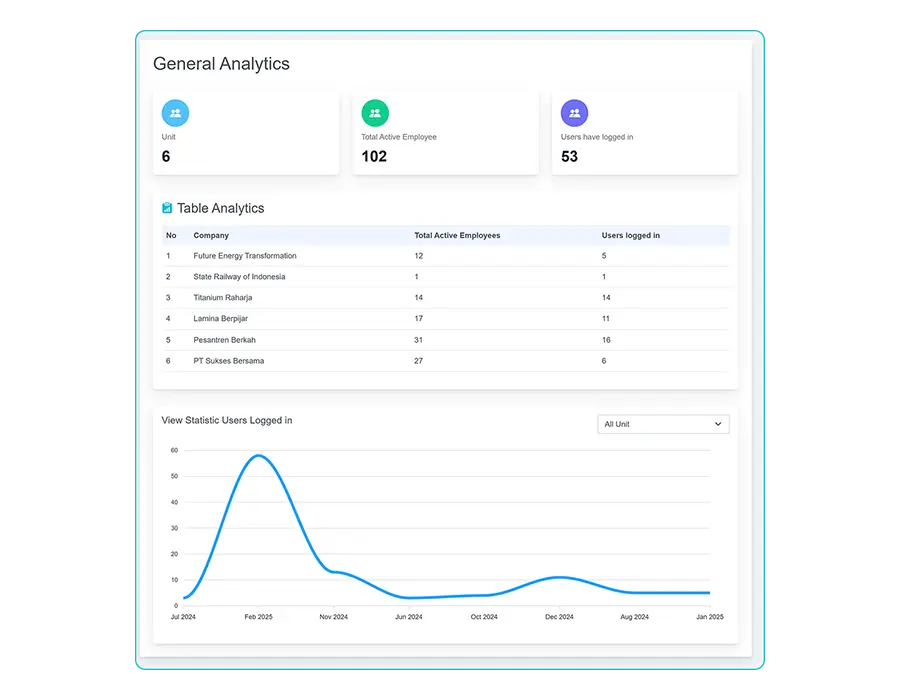Click the blue Unit people icon
This screenshot has width=900, height=700.
[x=175, y=113]
